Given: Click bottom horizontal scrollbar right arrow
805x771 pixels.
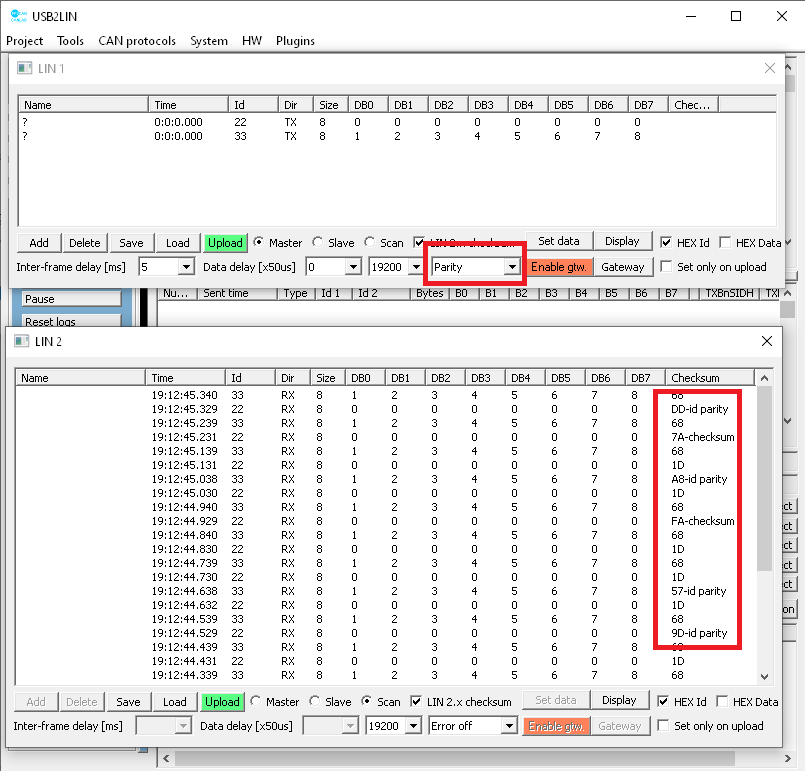Looking at the screenshot, I should pos(788,758).
